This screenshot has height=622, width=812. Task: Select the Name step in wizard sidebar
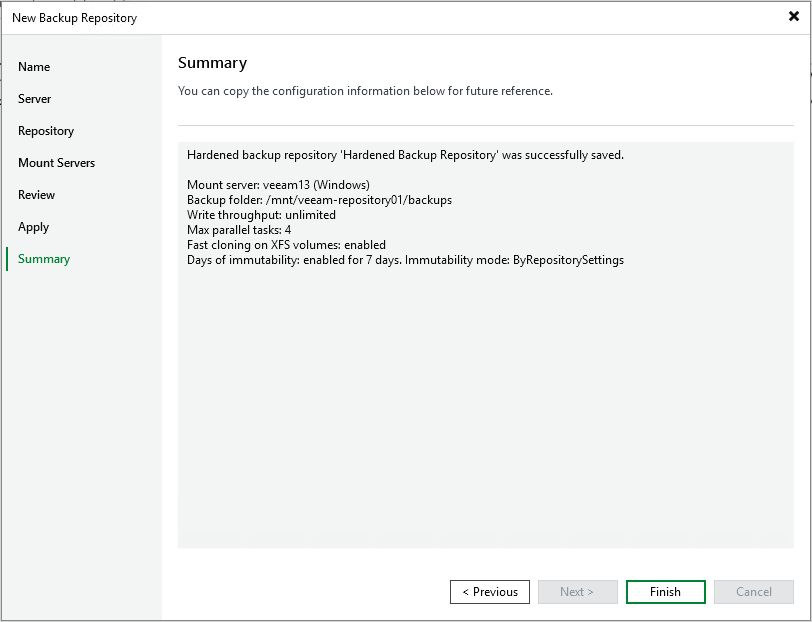pyautogui.click(x=34, y=67)
